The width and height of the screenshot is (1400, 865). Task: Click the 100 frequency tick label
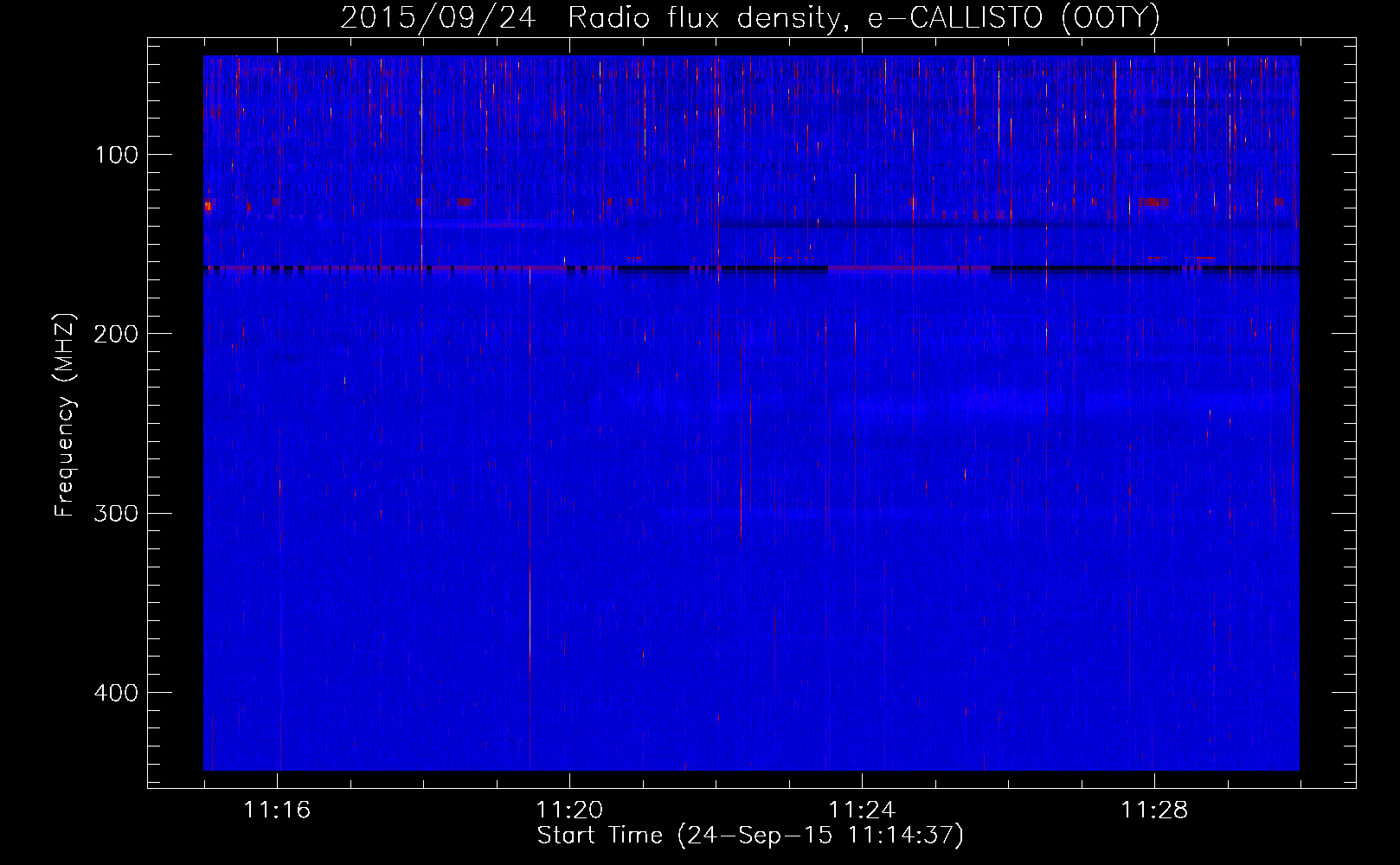117,155
